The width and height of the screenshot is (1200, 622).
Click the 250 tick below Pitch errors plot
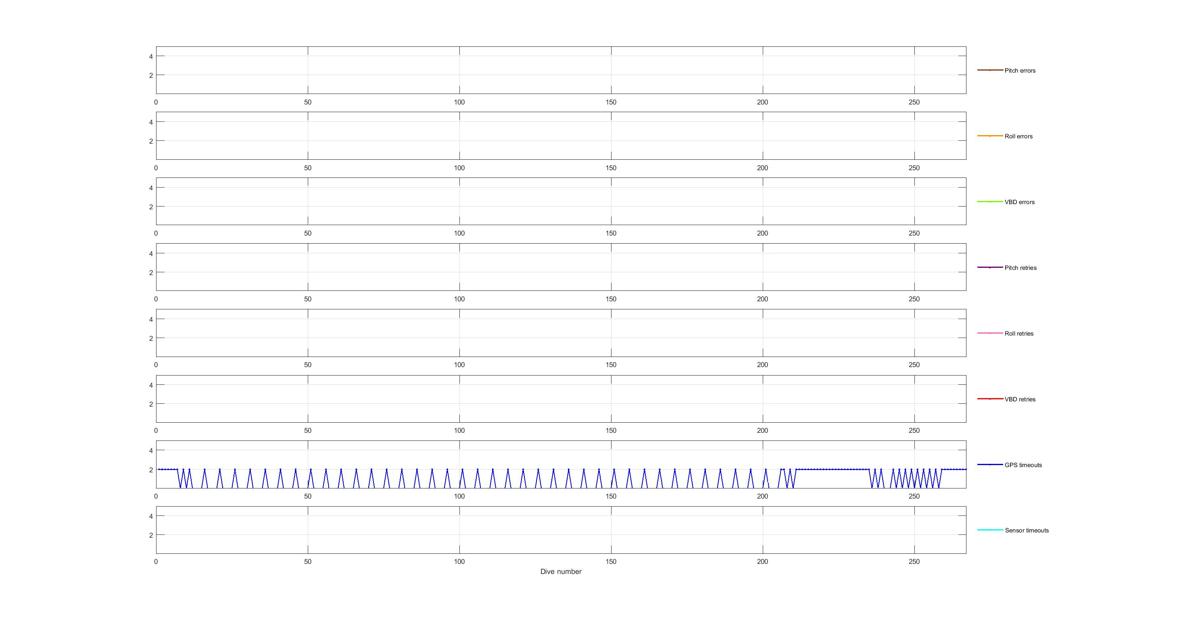tap(914, 102)
